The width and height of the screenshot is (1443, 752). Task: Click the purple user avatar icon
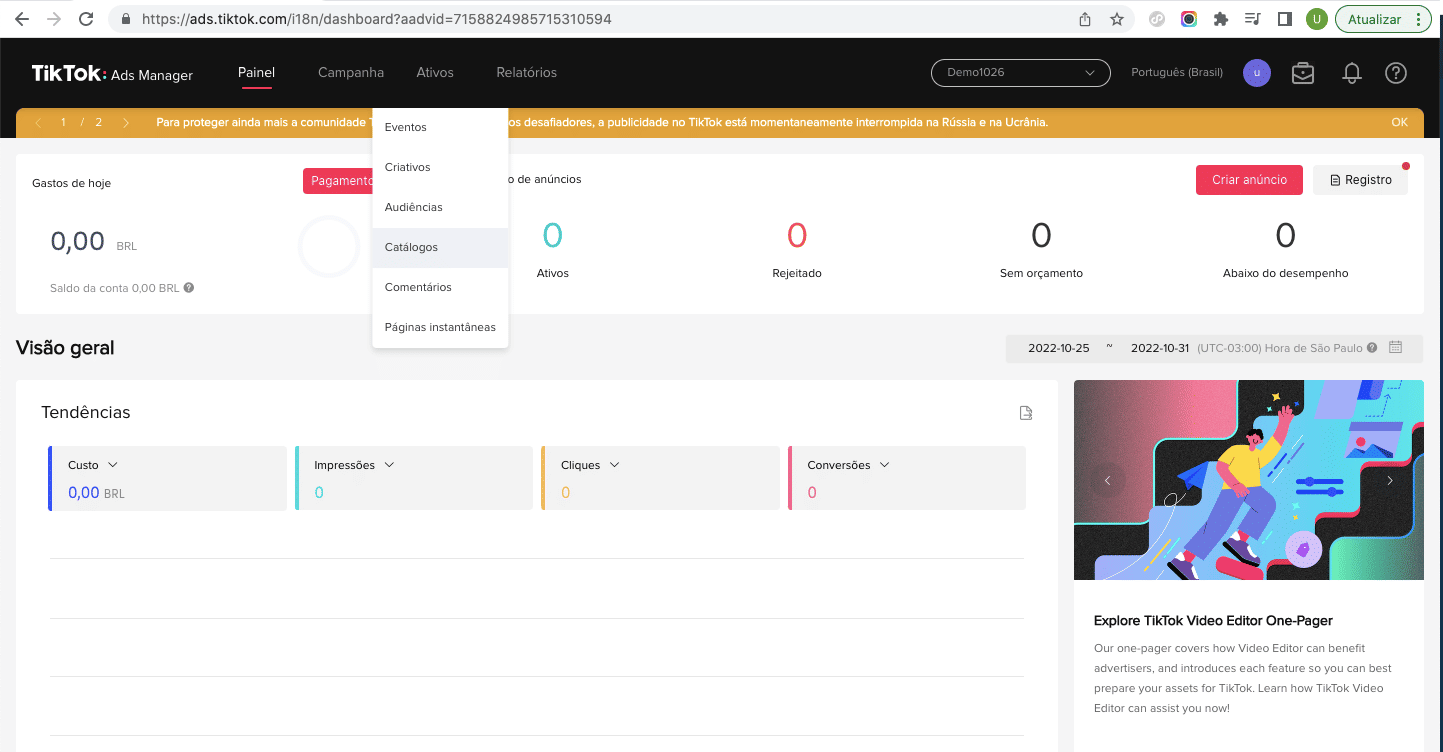tap(1256, 73)
